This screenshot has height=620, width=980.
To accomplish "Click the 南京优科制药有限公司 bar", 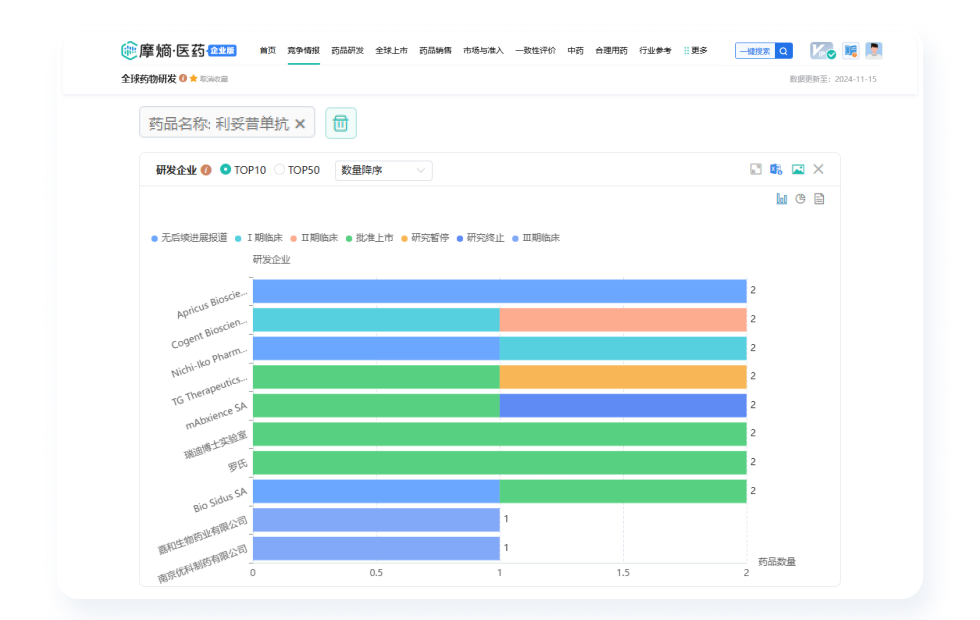I will (x=376, y=548).
